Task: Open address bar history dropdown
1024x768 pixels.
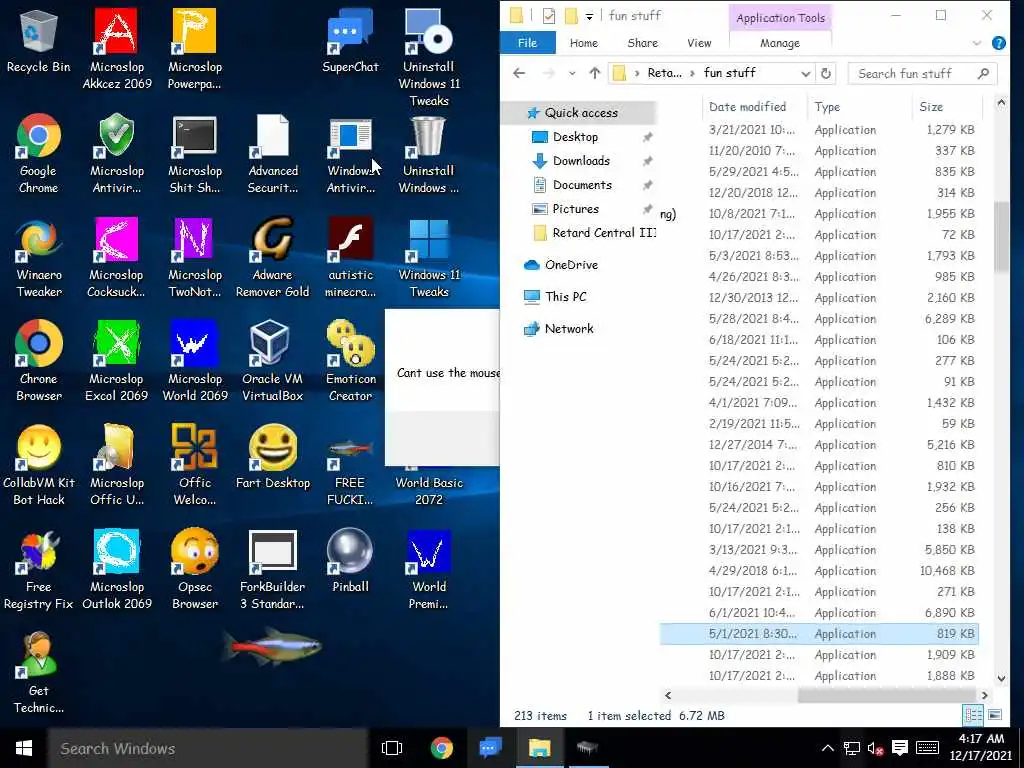Action: coord(806,73)
